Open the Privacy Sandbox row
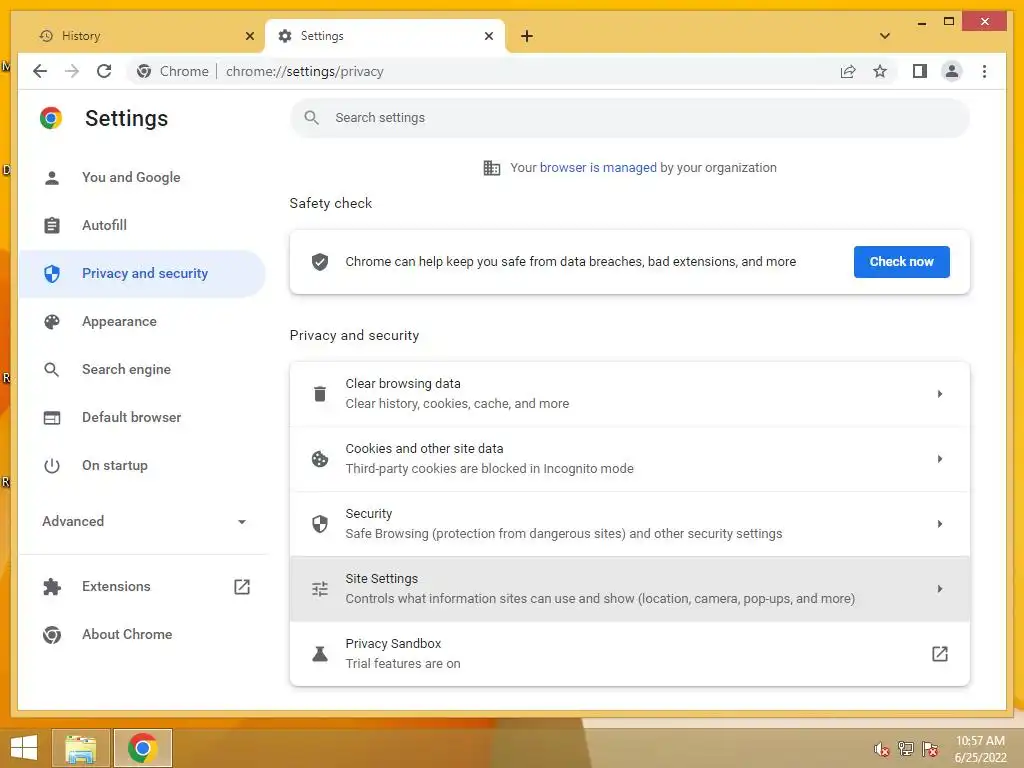This screenshot has height=768, width=1024. [630, 654]
